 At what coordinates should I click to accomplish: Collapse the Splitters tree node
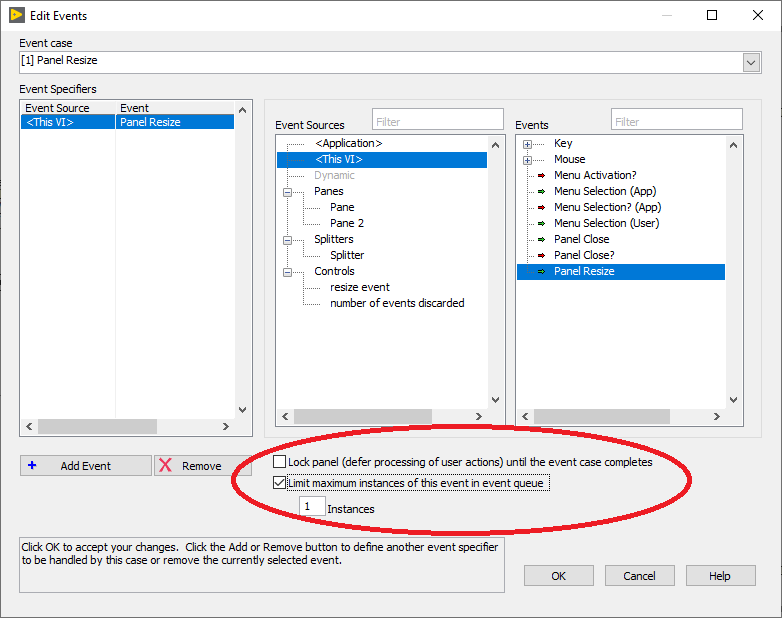click(287, 240)
